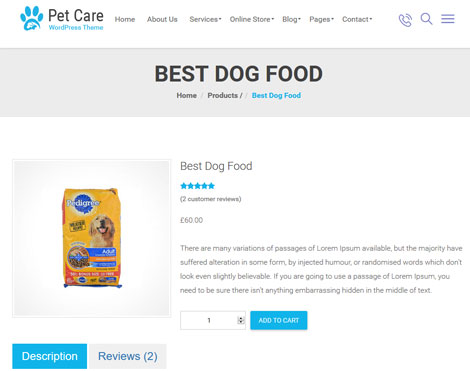The width and height of the screenshot is (470, 371).
Task: Click the Add to Cart button
Action: pyautogui.click(x=279, y=320)
